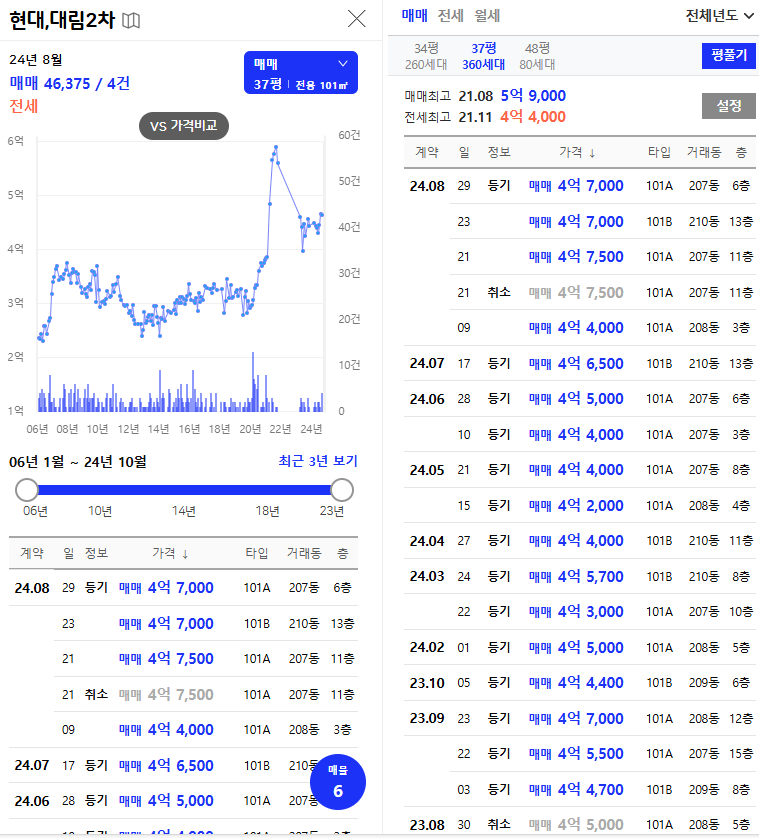This screenshot has width=759, height=838.
Task: Select right-table row 23.09 23 4억 7,000 12층
Action: point(580,718)
